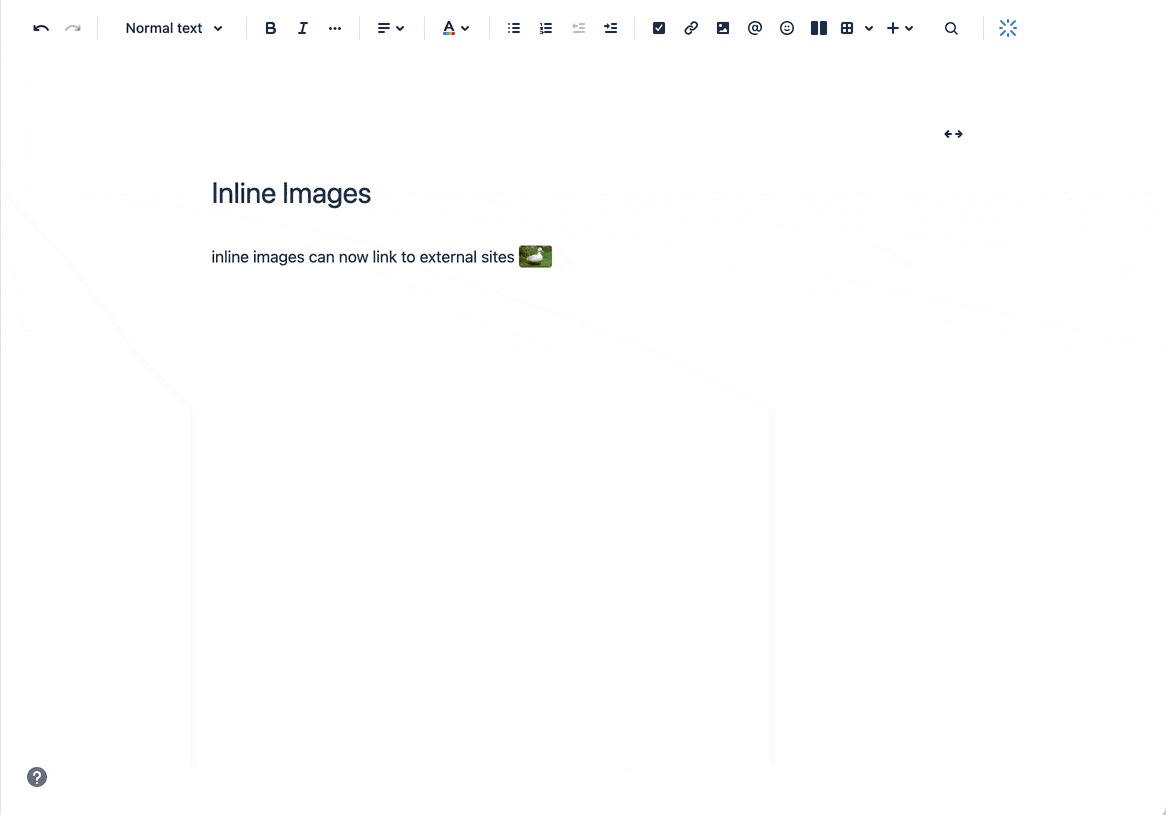Click the add image icon
The height and width of the screenshot is (815, 1166).
tap(723, 28)
